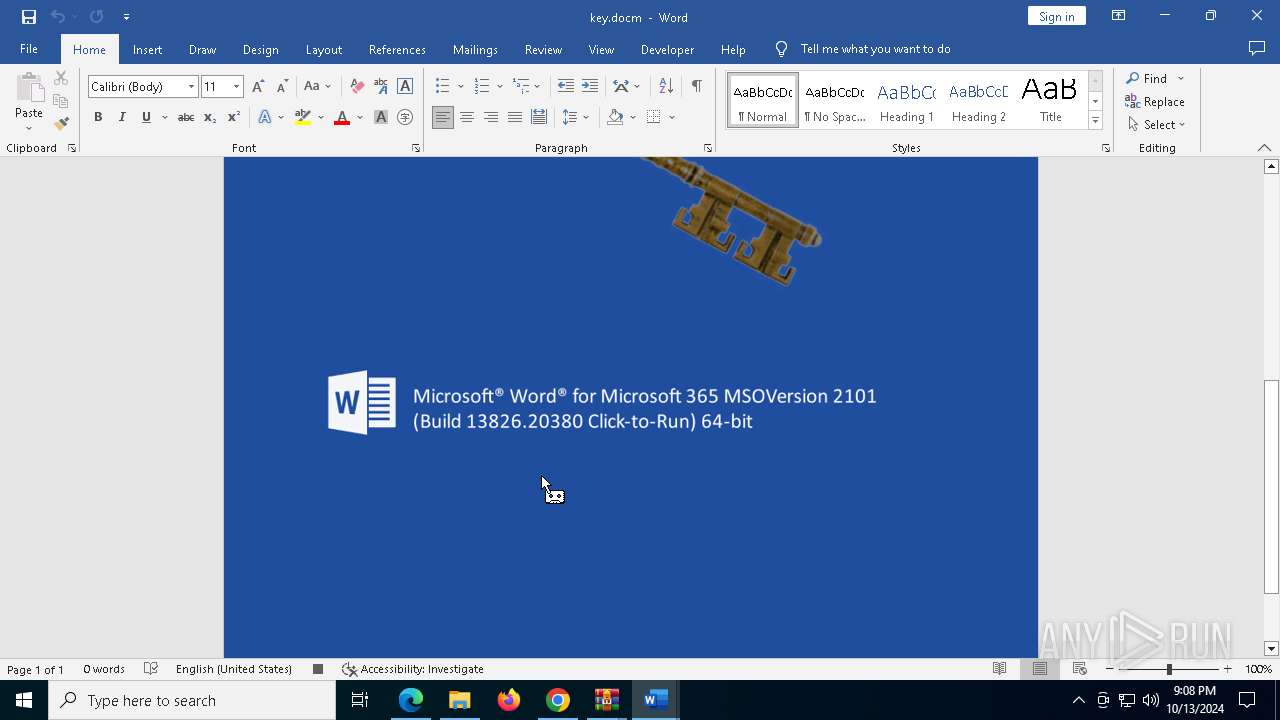Apply the red font color swatch
1280x720 pixels.
click(x=342, y=117)
